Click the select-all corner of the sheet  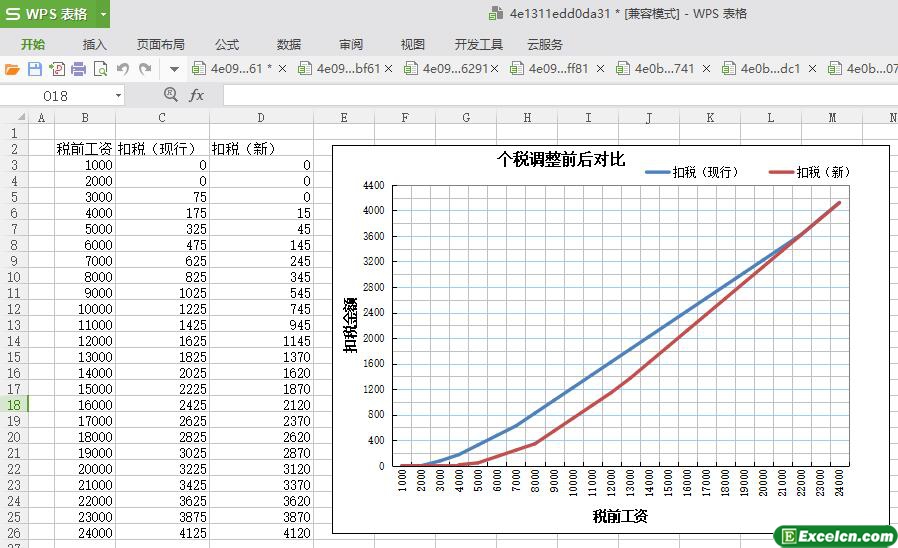[14, 117]
